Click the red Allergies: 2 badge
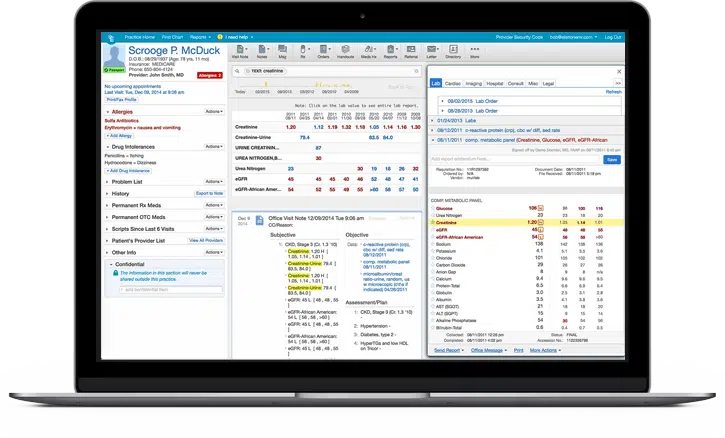Screen dimensions: 725x438 point(210,75)
